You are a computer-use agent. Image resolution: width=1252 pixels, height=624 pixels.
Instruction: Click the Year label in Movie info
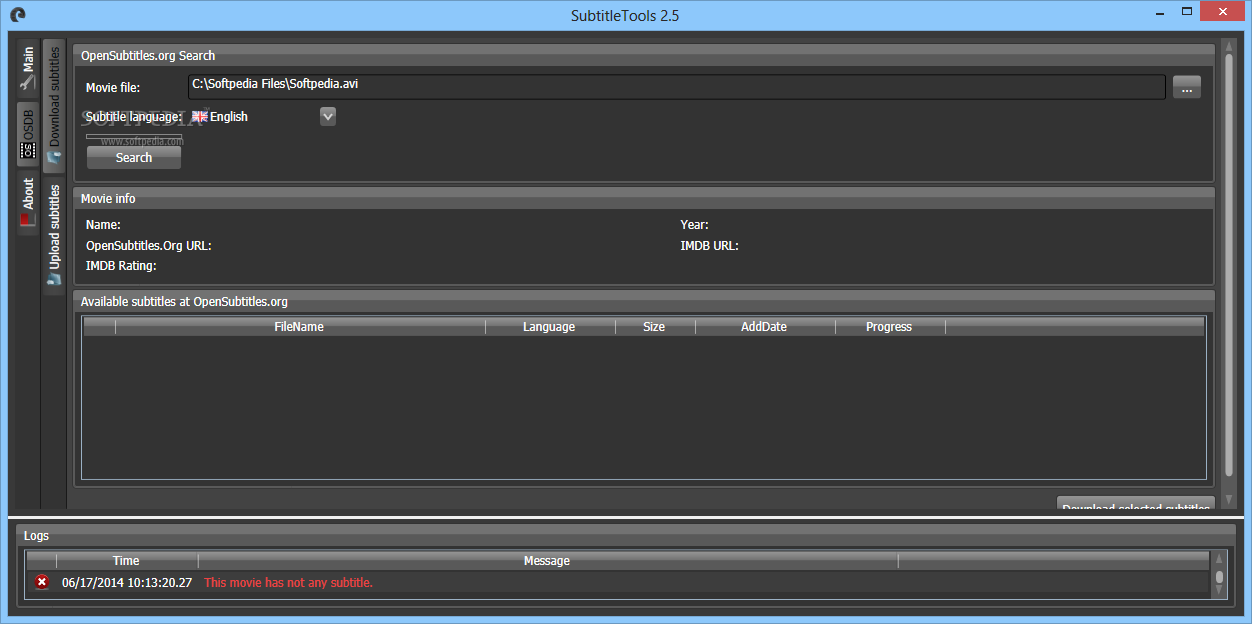(x=695, y=225)
